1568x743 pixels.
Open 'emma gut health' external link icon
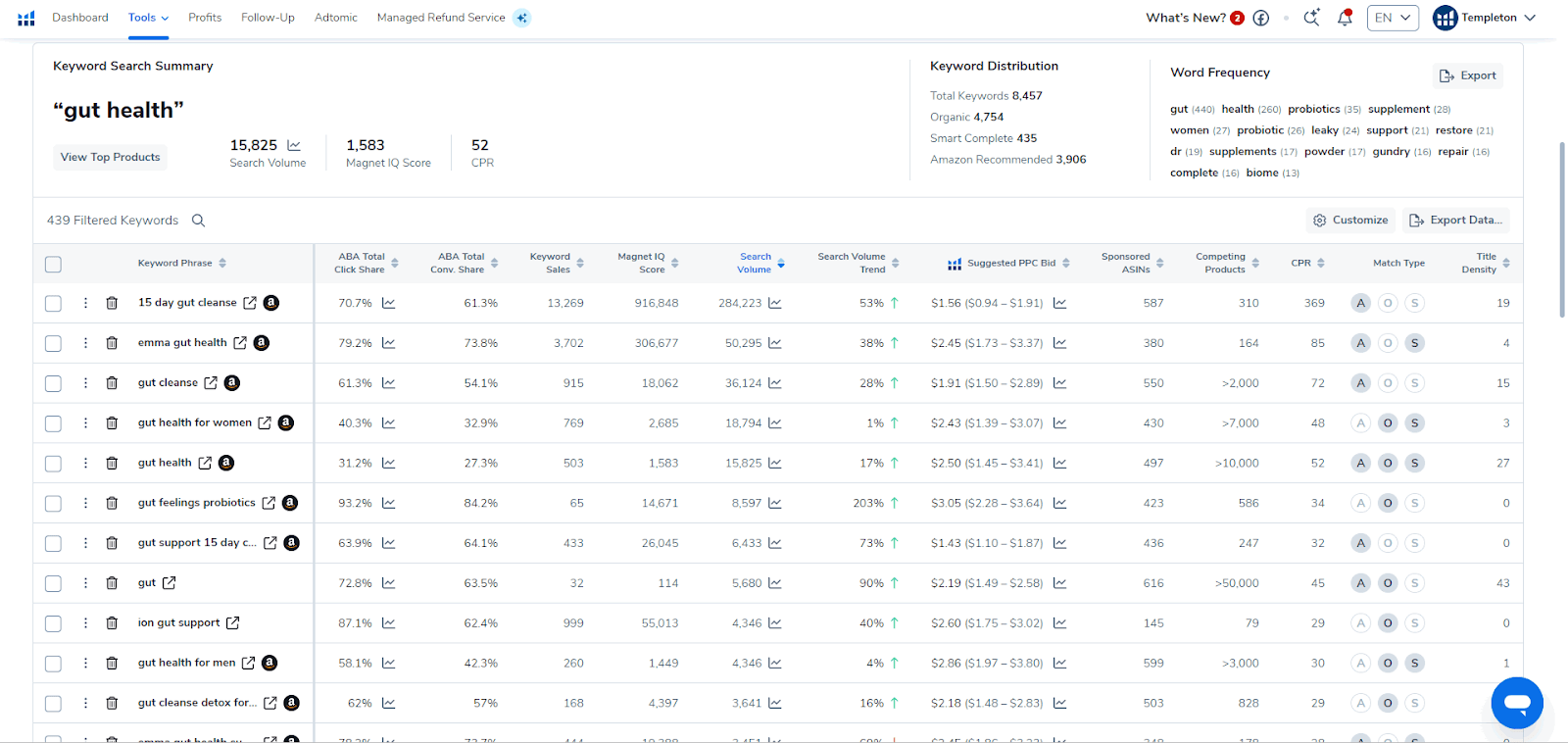pyautogui.click(x=240, y=343)
